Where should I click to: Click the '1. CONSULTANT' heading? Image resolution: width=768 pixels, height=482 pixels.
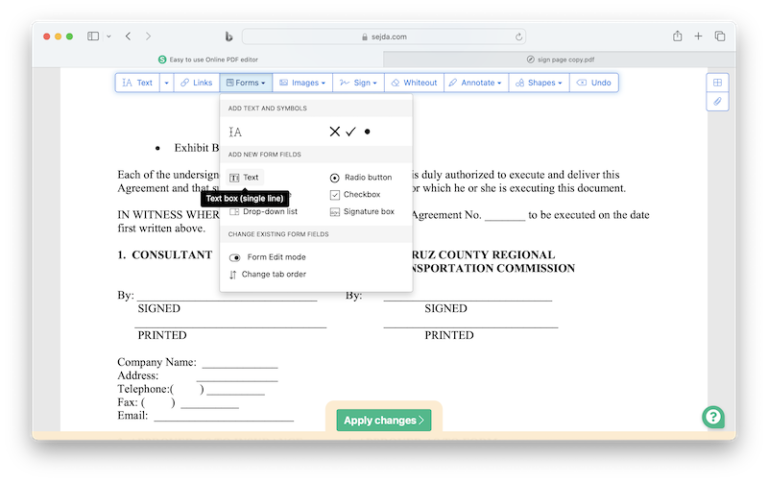(165, 255)
